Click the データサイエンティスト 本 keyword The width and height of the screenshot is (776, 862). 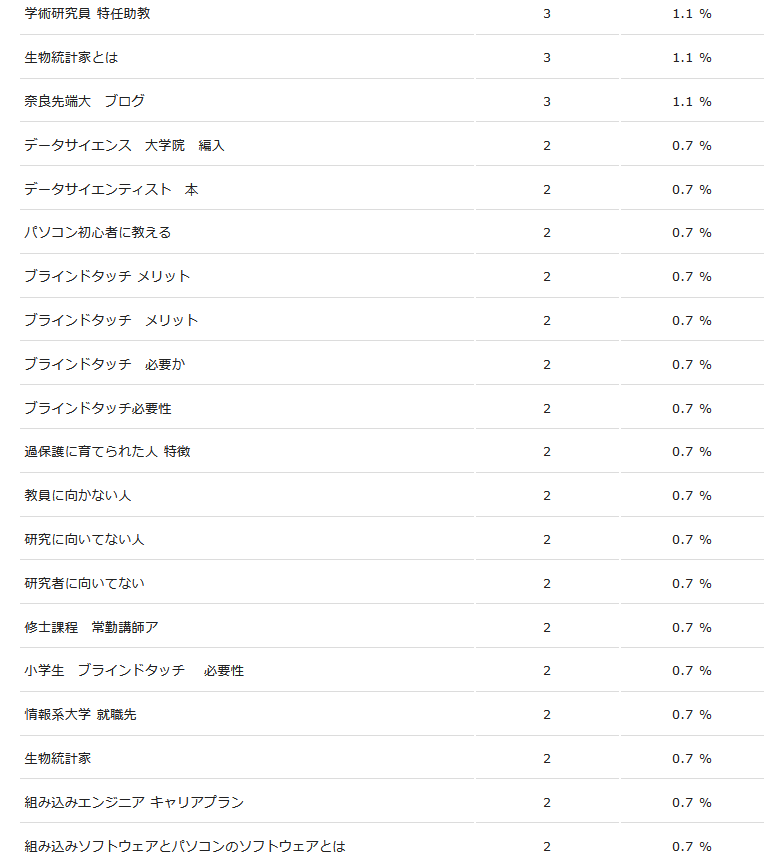(111, 190)
